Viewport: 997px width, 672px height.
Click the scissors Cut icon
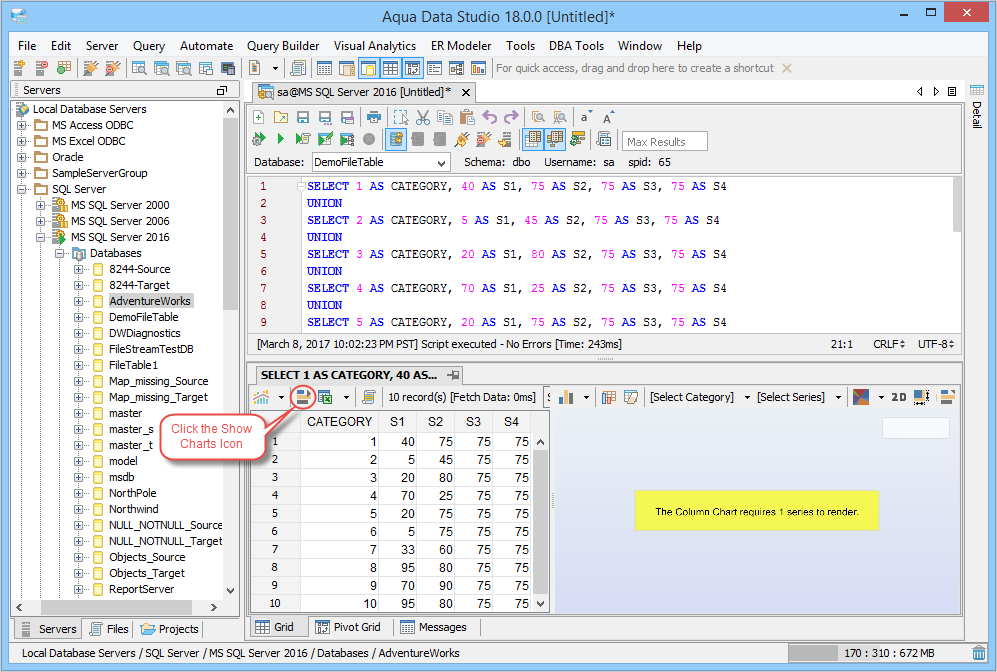[x=422, y=117]
